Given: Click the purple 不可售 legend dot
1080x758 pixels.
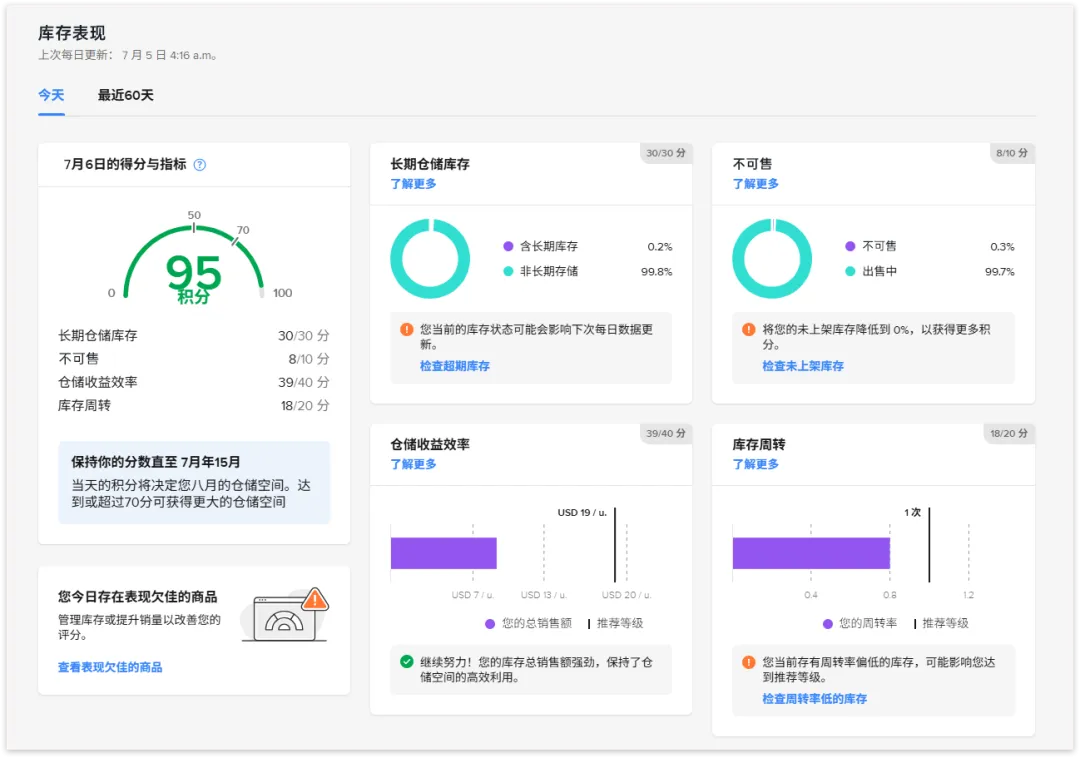Looking at the screenshot, I should pyautogui.click(x=850, y=246).
